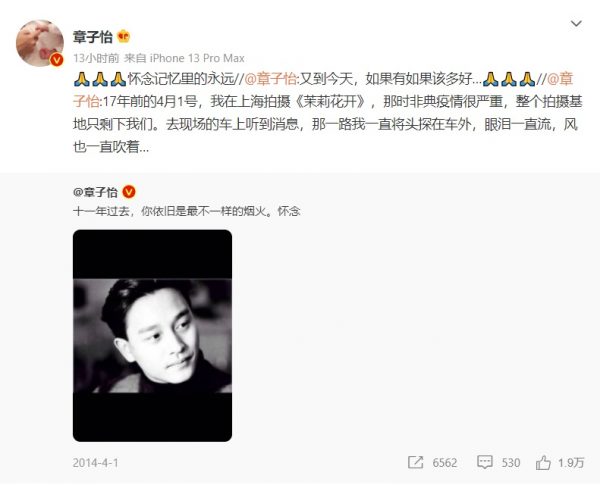This screenshot has height=485, width=600.
Task: Click the comment bubble icon
Action: [485, 462]
